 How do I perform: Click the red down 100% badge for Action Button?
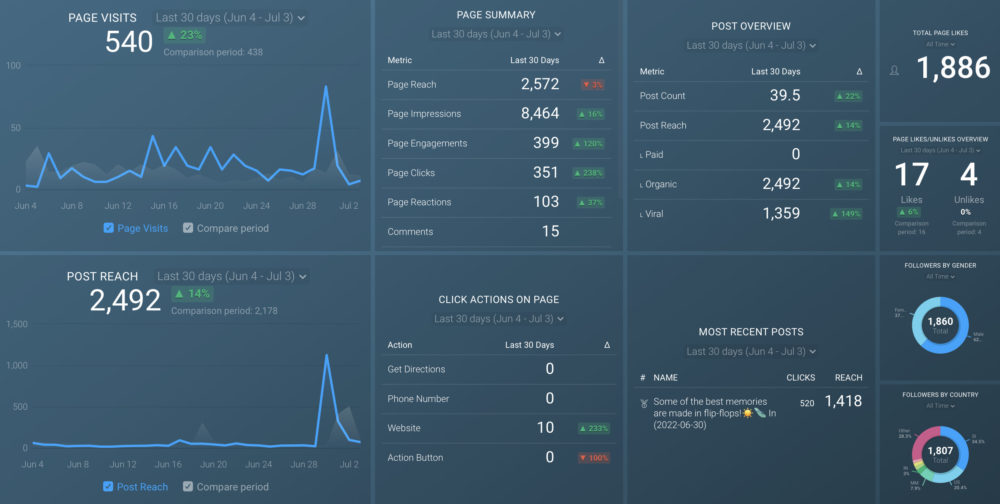coord(593,457)
